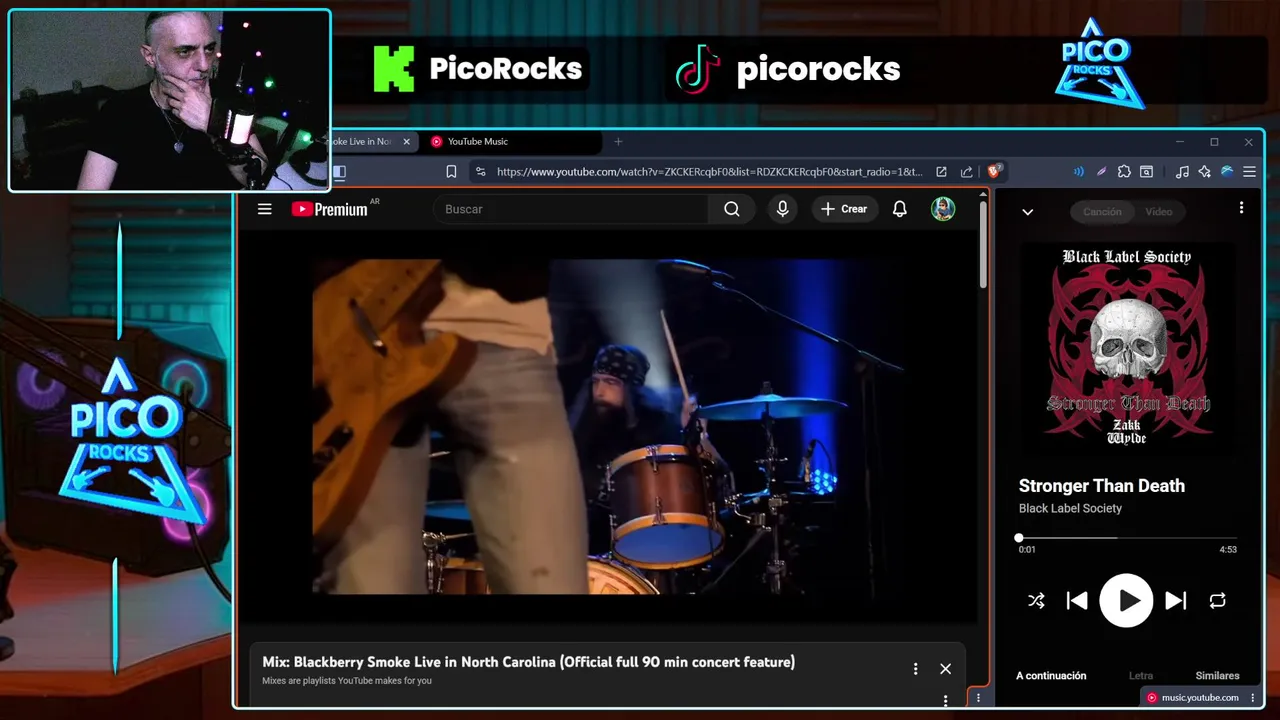Image resolution: width=1280 pixels, height=720 pixels.
Task: Click the YouTube page vertical scrollbar
Action: tap(984, 245)
